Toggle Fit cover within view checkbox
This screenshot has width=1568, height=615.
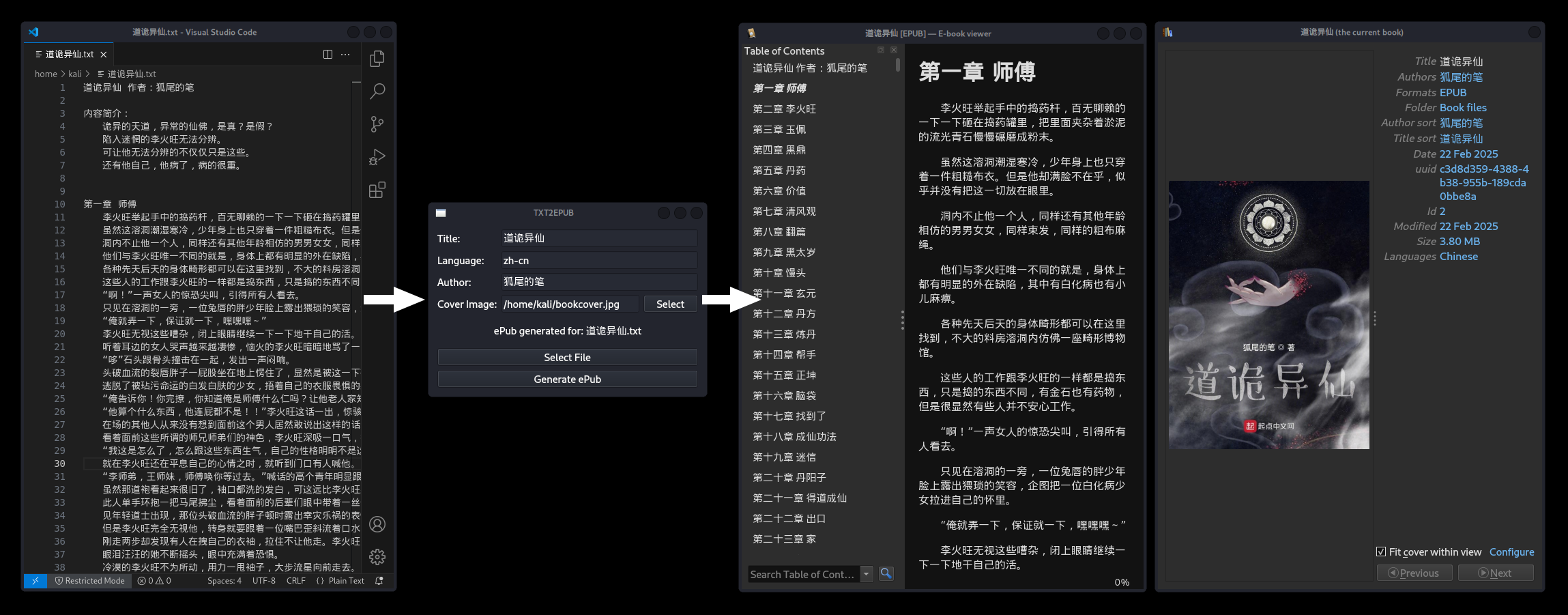coord(1381,552)
